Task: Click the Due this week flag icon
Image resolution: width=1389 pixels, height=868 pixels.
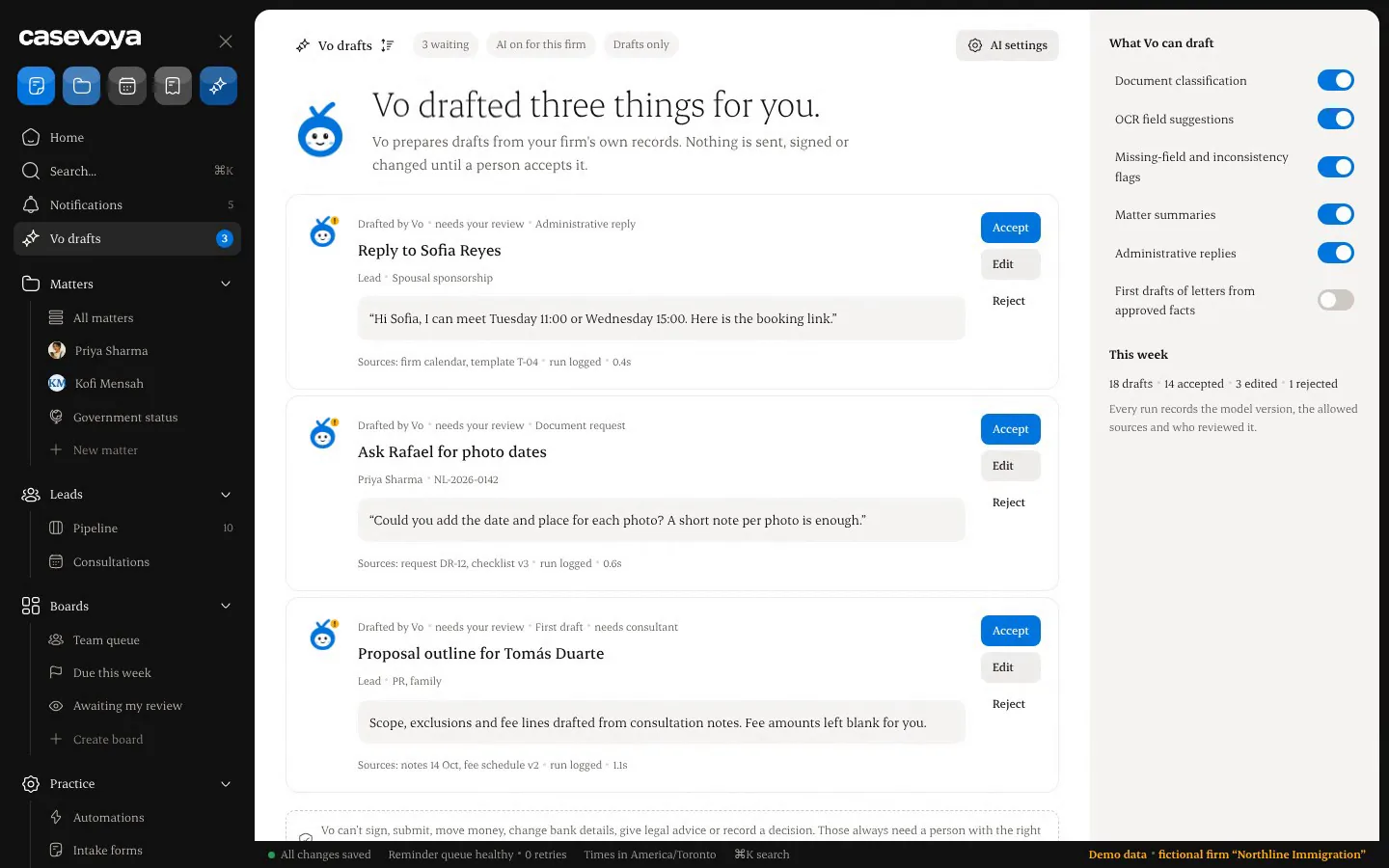Action: (x=56, y=672)
